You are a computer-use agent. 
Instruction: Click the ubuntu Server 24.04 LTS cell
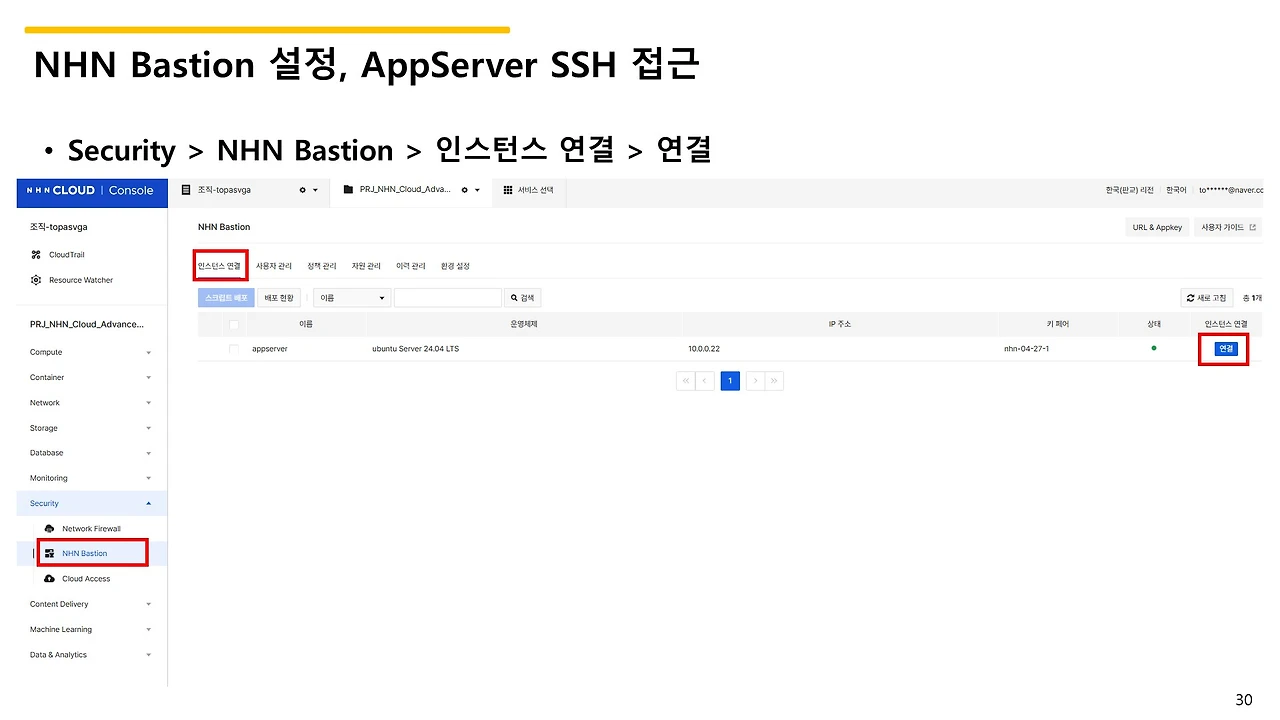click(415, 349)
